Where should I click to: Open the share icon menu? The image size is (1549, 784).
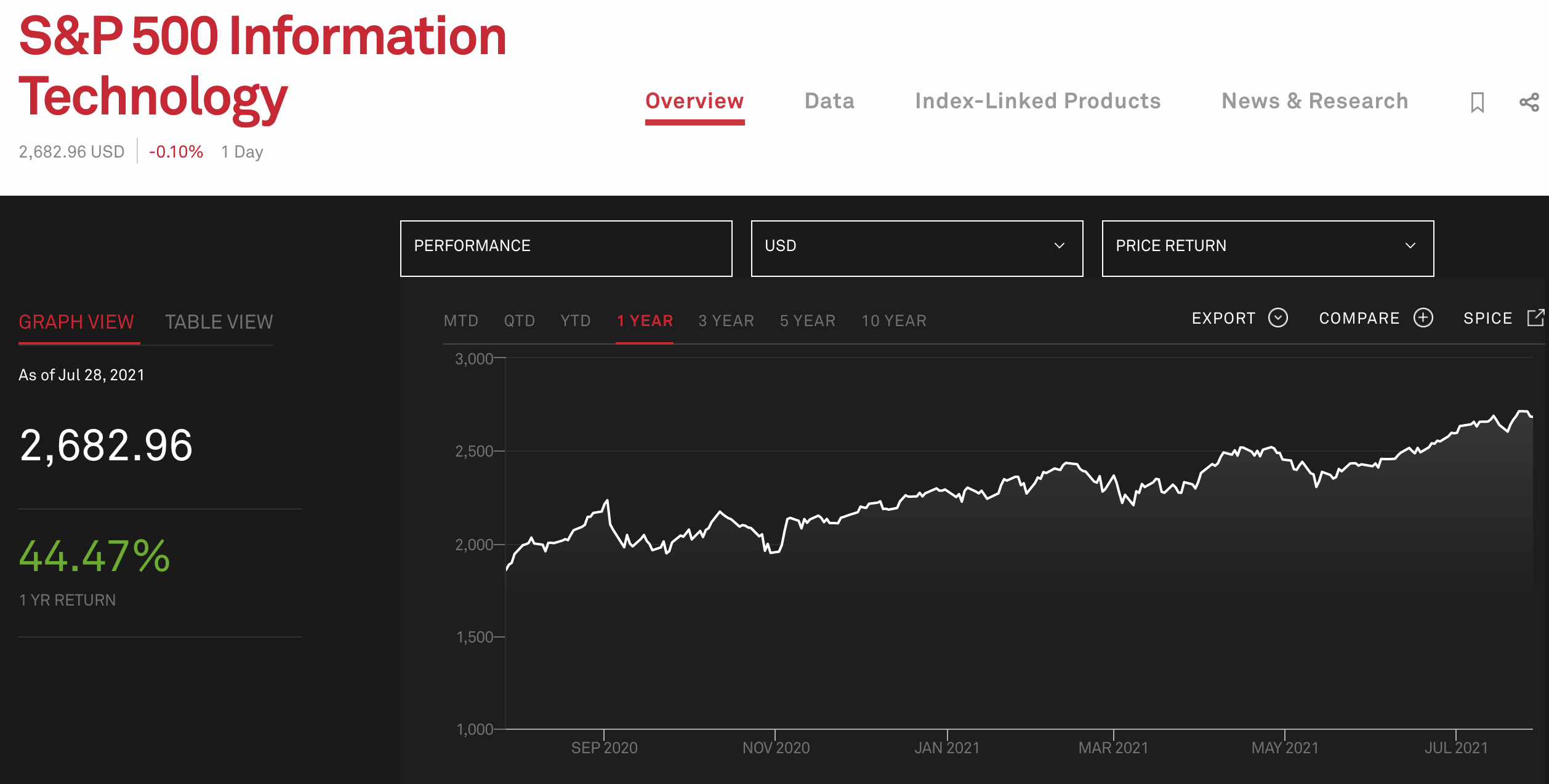point(1529,102)
